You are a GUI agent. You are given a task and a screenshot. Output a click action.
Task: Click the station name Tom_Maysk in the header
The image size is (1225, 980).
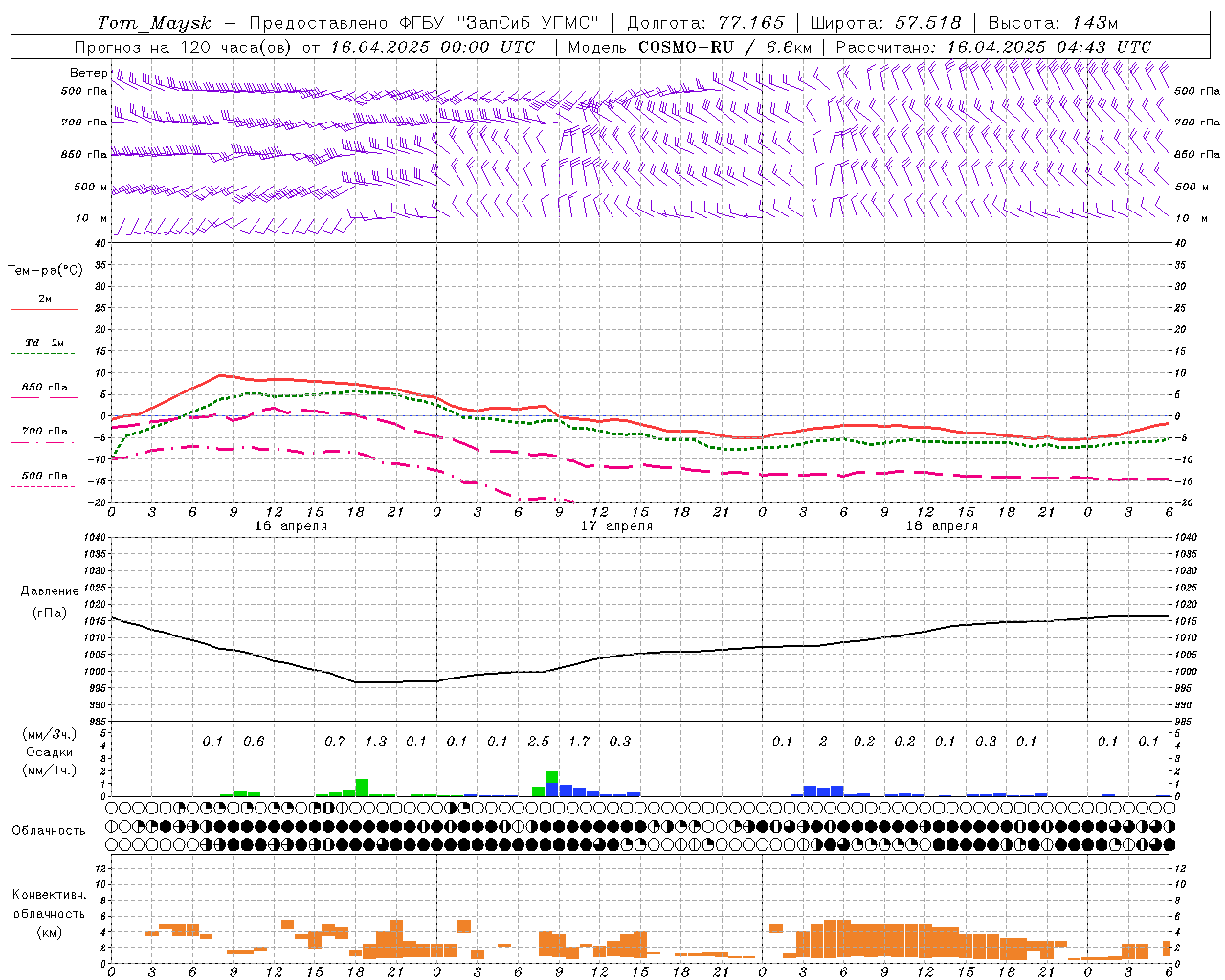tap(154, 23)
